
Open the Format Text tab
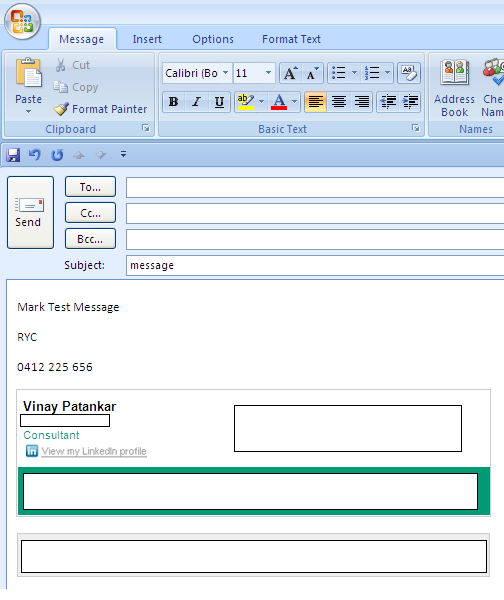[291, 39]
